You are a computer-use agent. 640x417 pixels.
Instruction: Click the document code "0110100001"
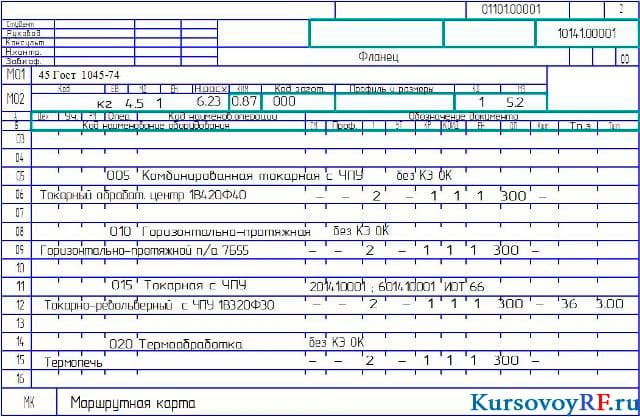tap(511, 9)
